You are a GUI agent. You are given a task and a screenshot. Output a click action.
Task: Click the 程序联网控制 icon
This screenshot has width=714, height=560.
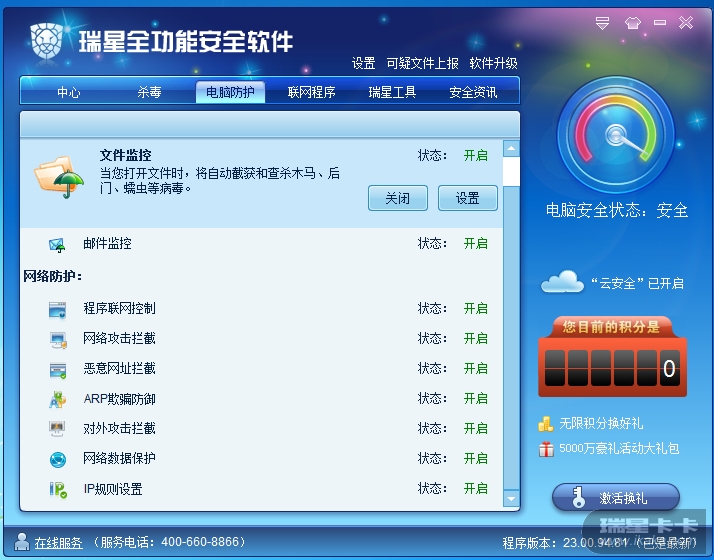click(x=57, y=310)
